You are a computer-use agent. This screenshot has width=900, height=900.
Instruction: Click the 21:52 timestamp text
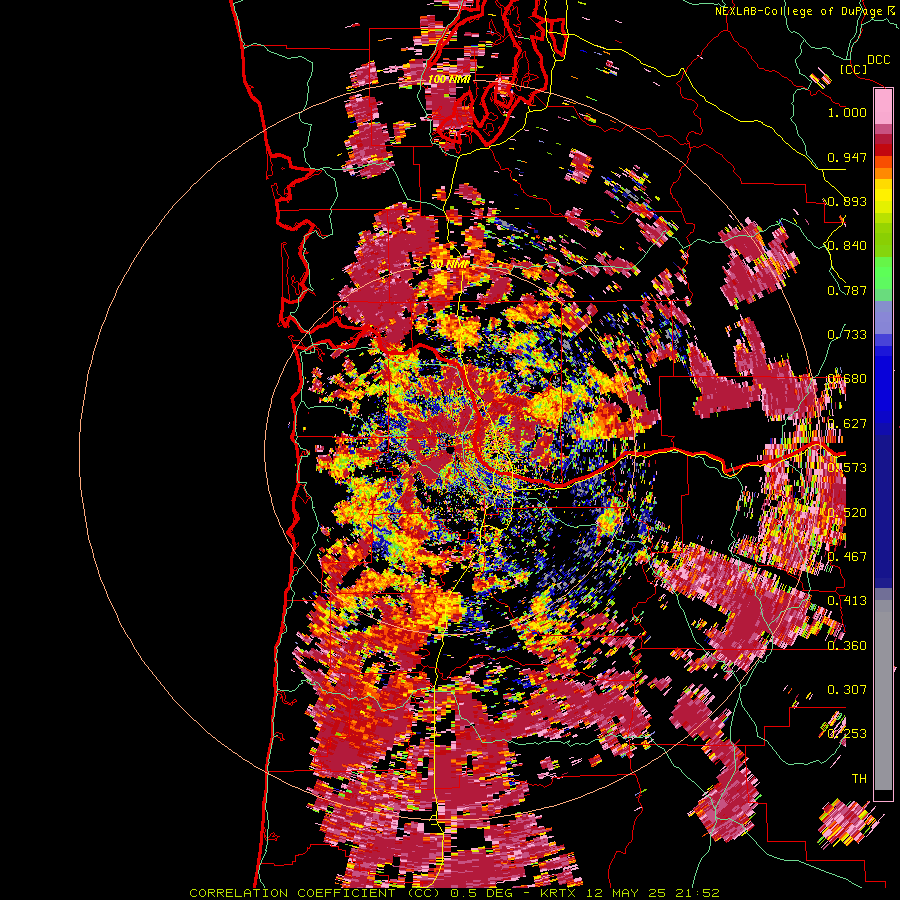[698, 893]
